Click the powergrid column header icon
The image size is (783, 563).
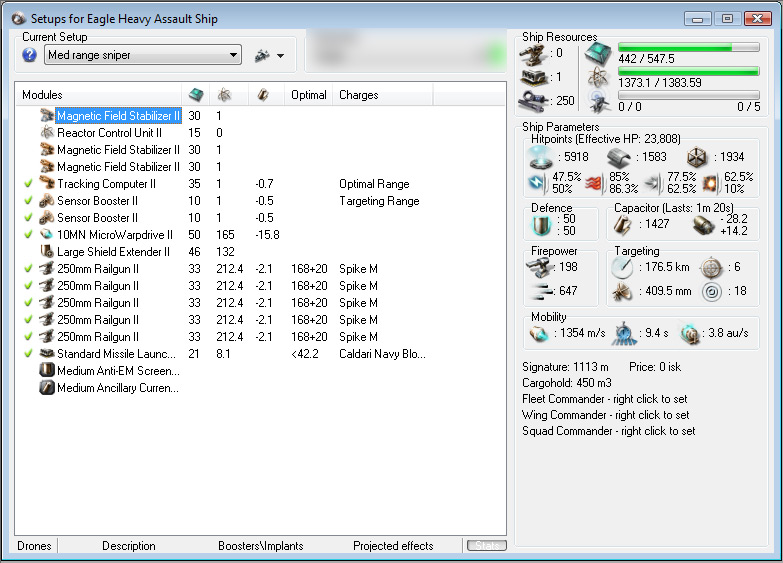(x=225, y=94)
